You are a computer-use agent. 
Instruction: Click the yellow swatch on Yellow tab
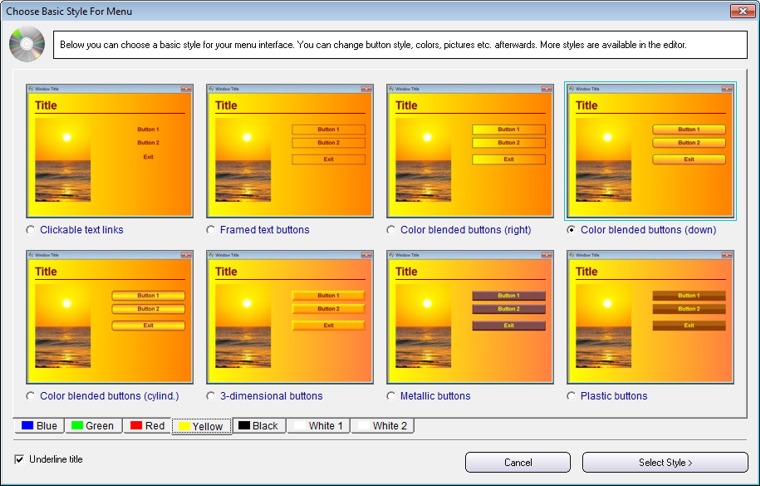click(x=184, y=426)
